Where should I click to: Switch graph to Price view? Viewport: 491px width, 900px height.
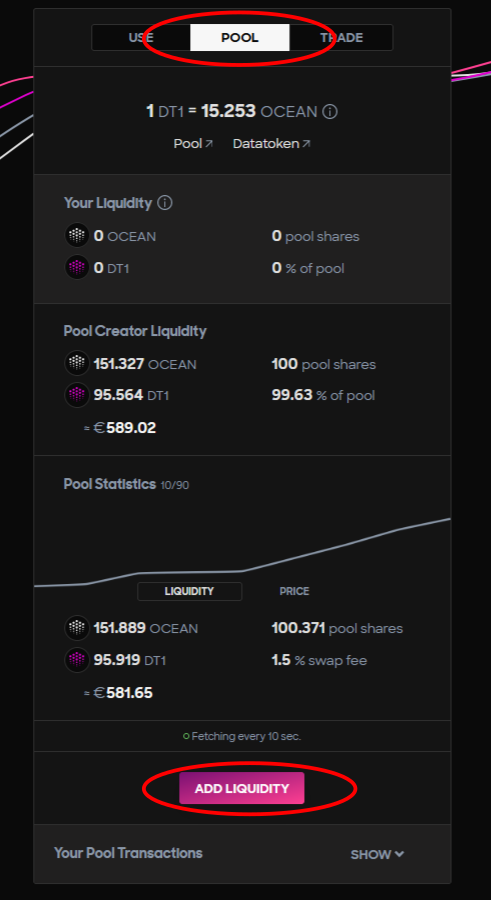click(x=294, y=591)
